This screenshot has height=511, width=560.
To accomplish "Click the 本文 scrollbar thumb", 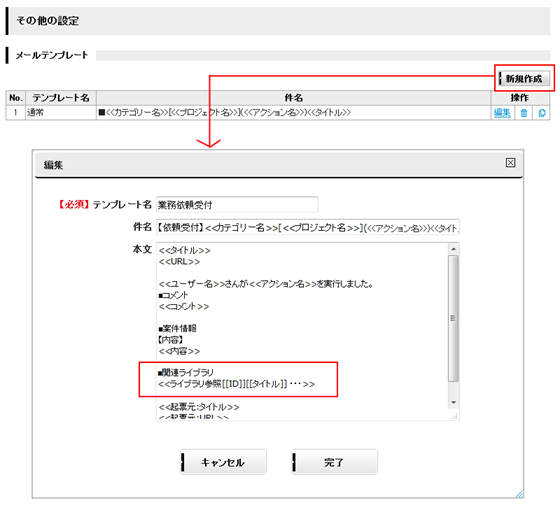I will 454,318.
